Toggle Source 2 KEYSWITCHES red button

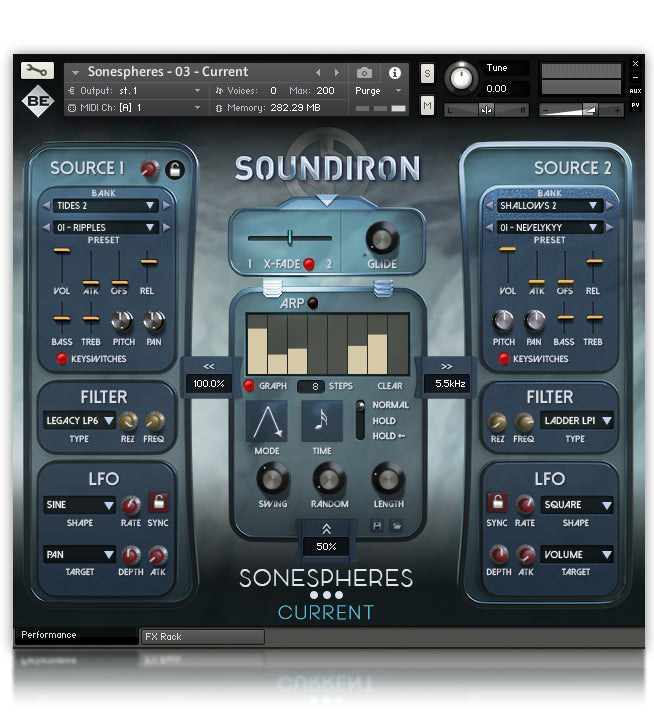click(x=504, y=359)
